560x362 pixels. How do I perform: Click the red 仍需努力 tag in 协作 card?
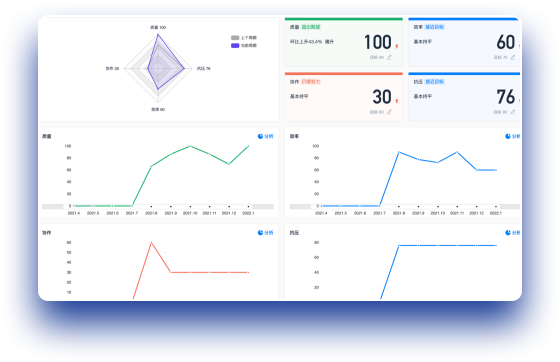pos(311,81)
